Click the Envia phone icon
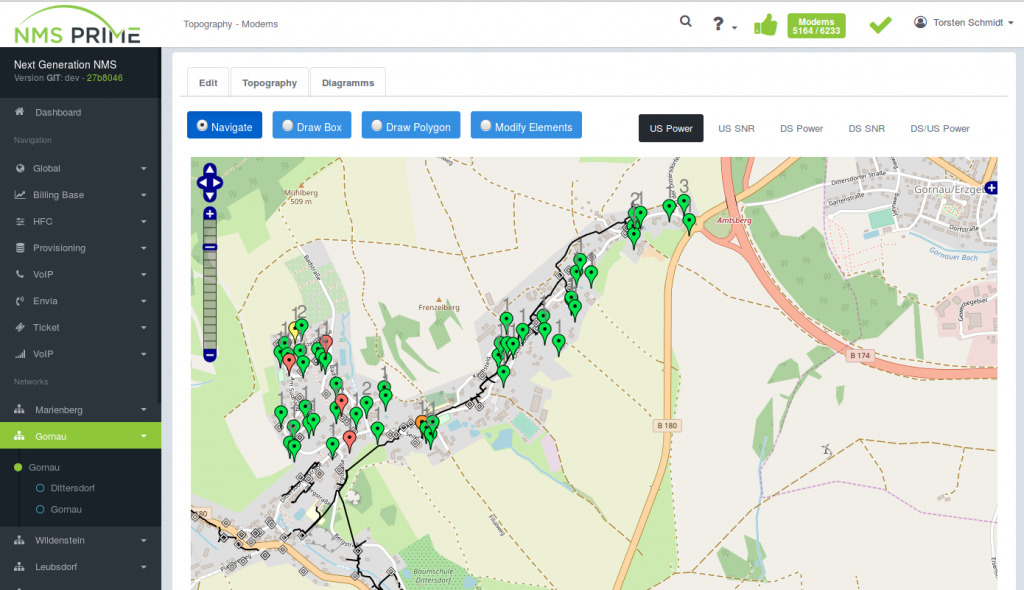Viewport: 1024px width, 590px height. point(20,301)
